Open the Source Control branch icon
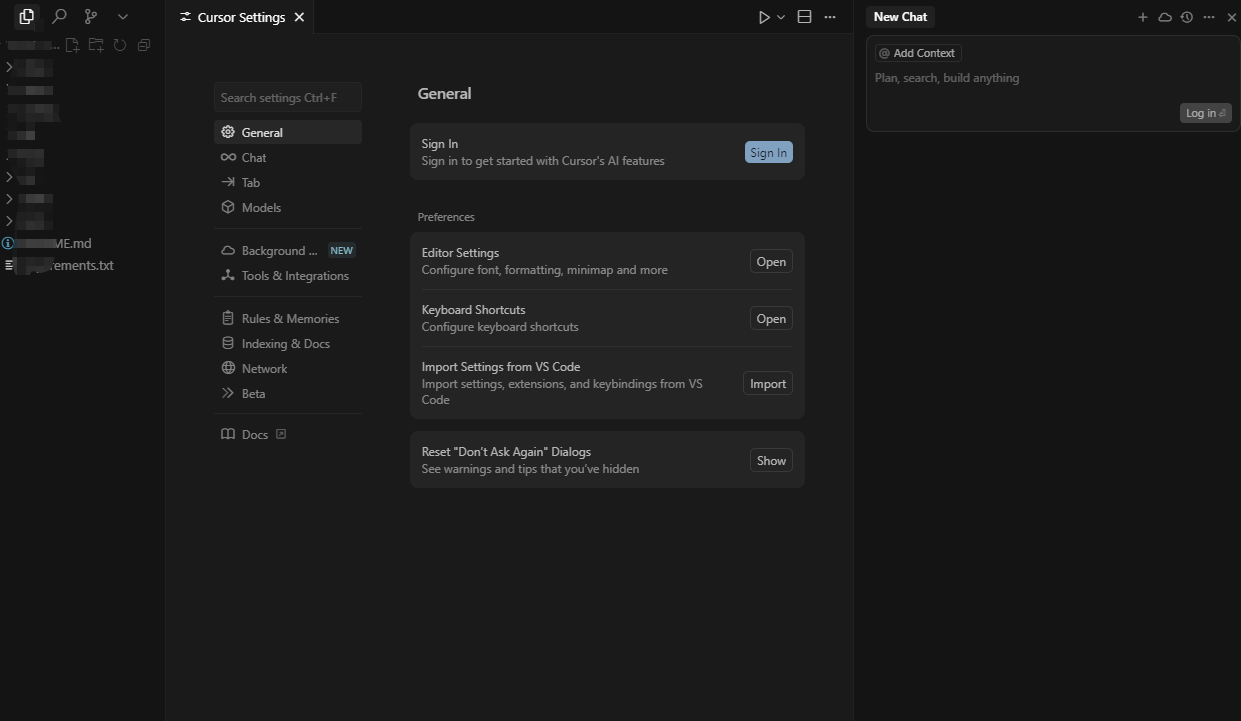Screen dimensions: 1241x721 coord(91,16)
